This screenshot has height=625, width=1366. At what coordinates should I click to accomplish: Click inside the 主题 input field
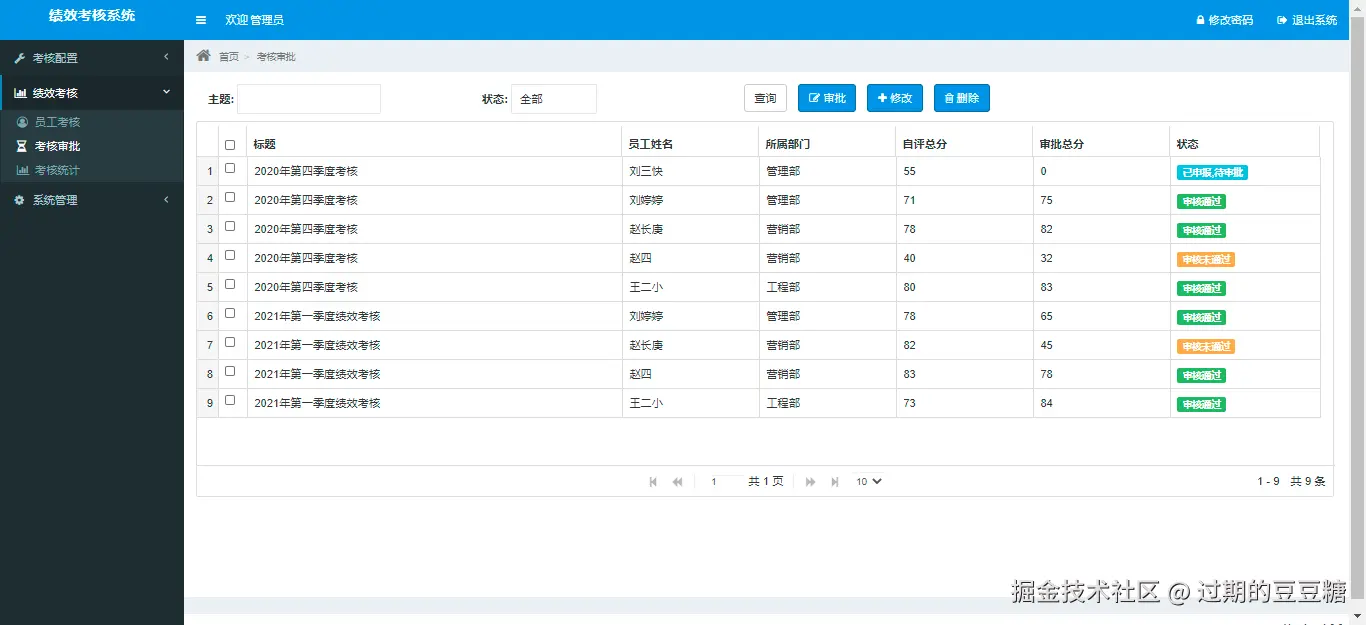coord(309,98)
